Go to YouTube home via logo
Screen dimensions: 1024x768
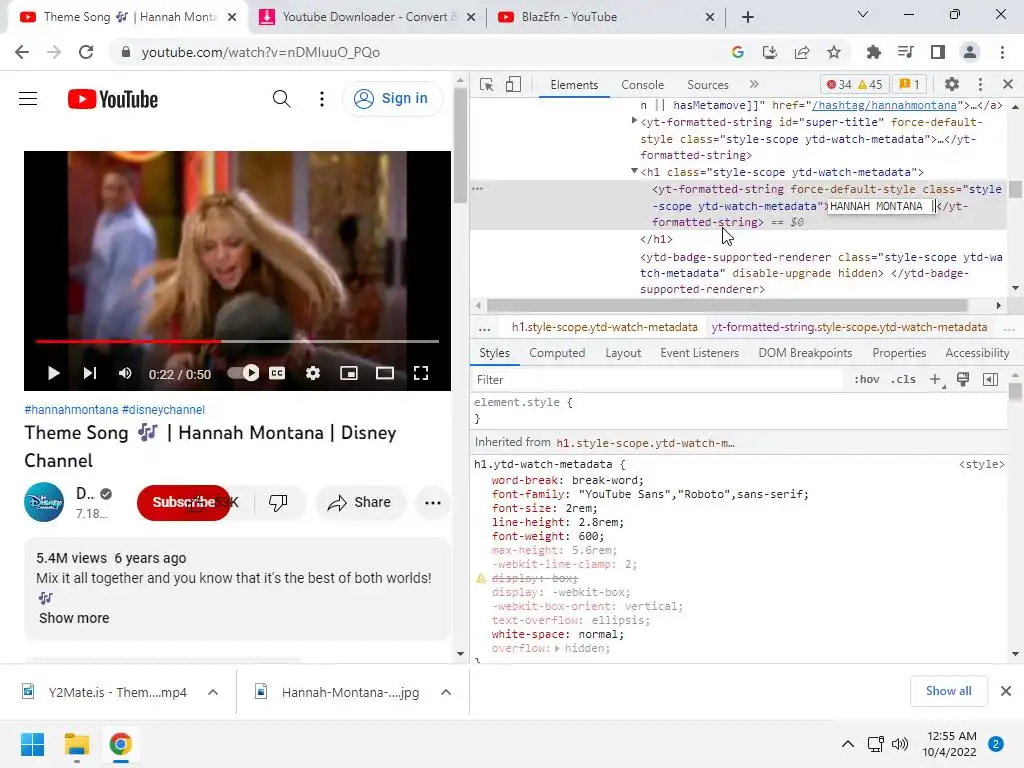pyautogui.click(x=112, y=99)
